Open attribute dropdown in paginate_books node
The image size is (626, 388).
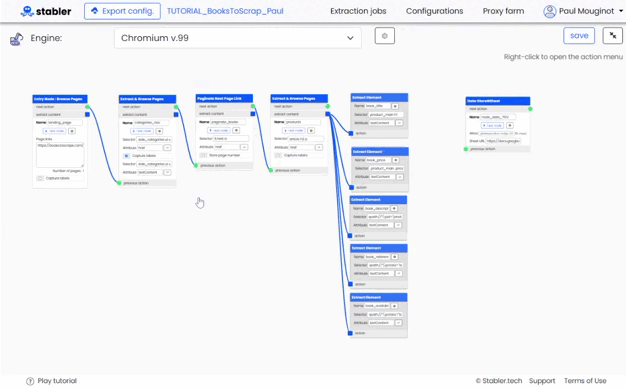click(x=244, y=147)
